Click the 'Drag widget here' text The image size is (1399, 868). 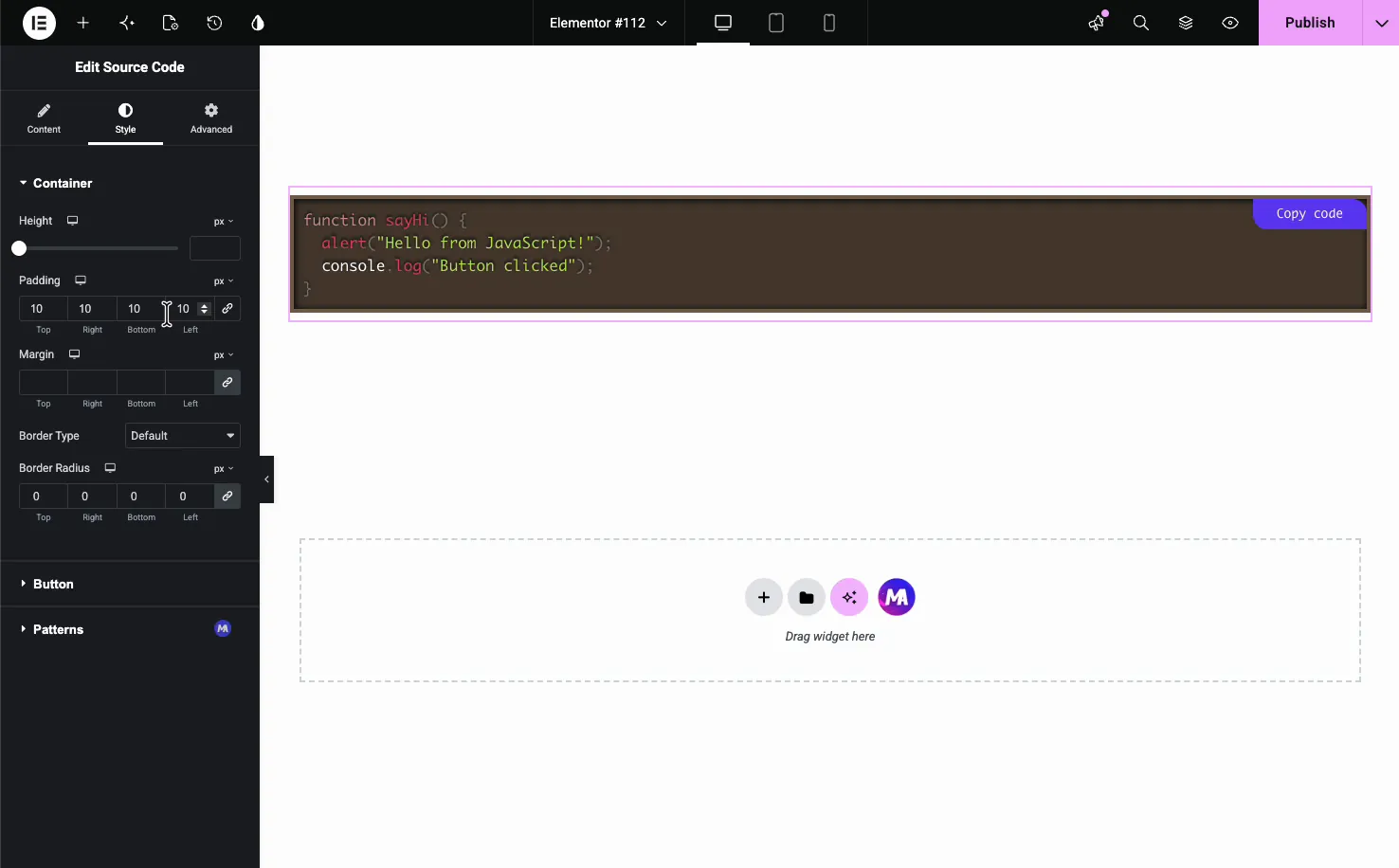tap(830, 637)
